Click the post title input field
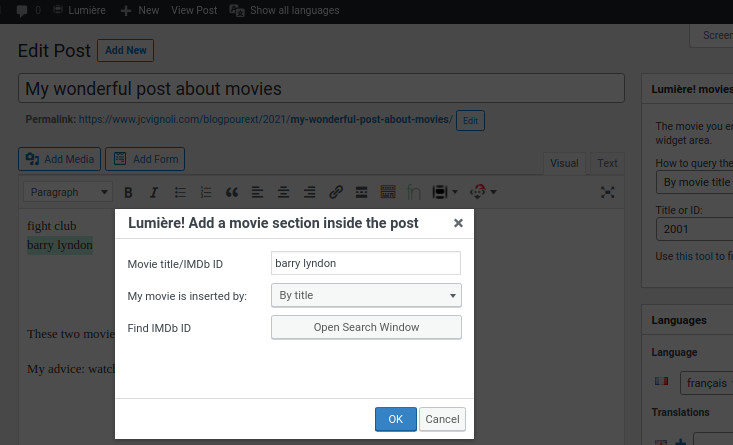 (321, 88)
